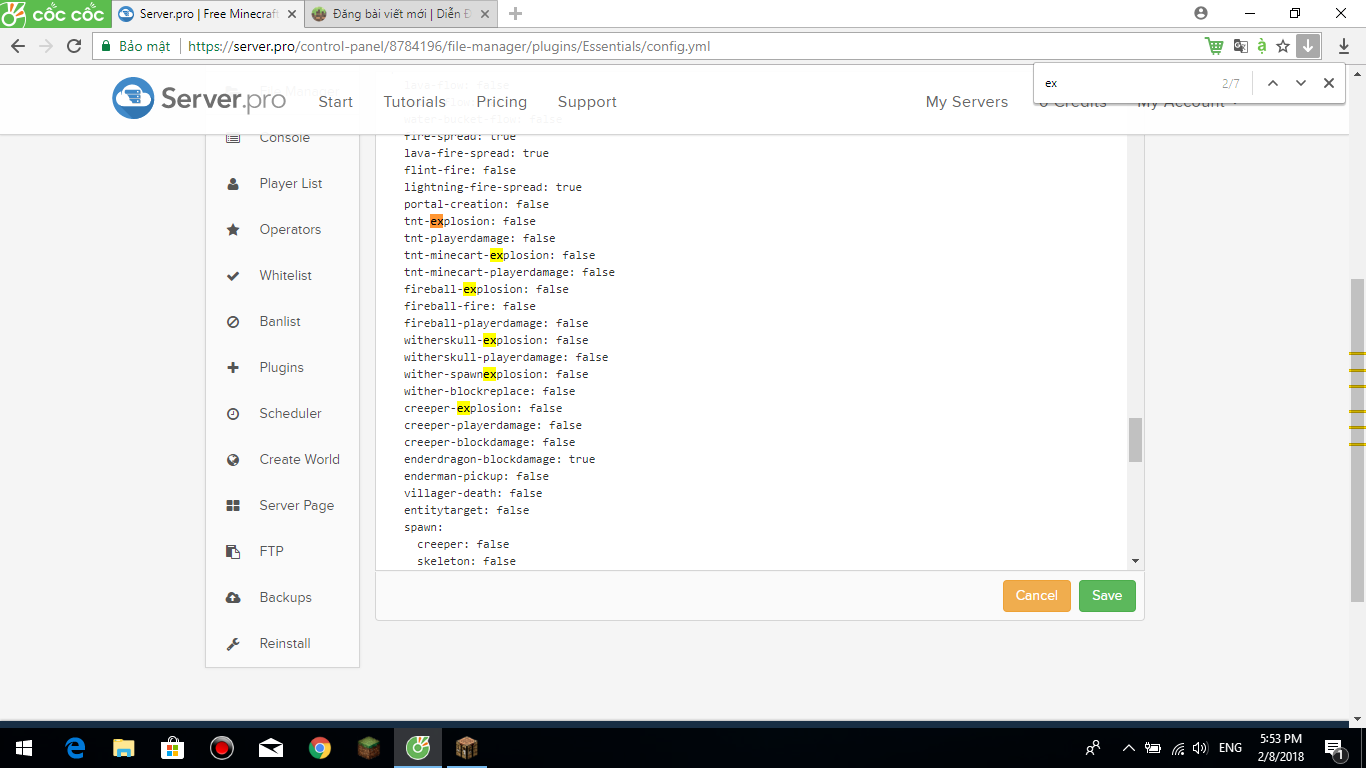The image size is (1366, 768).
Task: Click the Plugins plus icon
Action: tap(233, 368)
